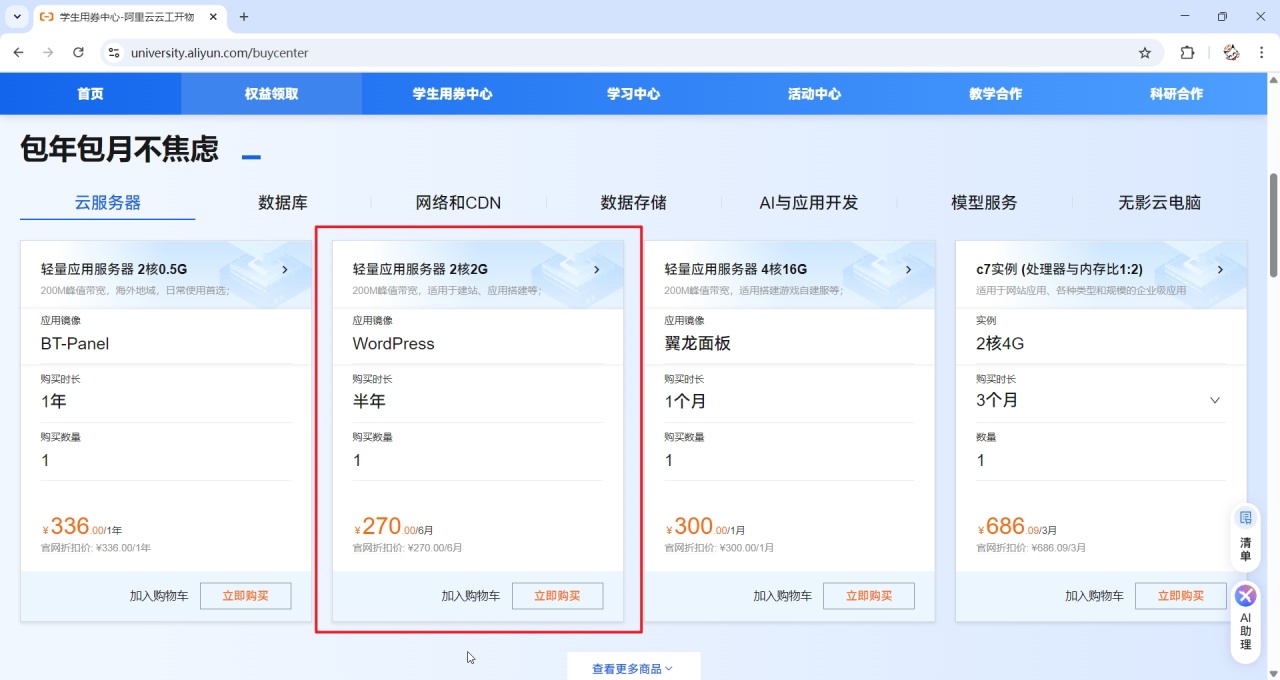
Task: Click the ¥336.00/1年 price
Action: click(x=82, y=527)
